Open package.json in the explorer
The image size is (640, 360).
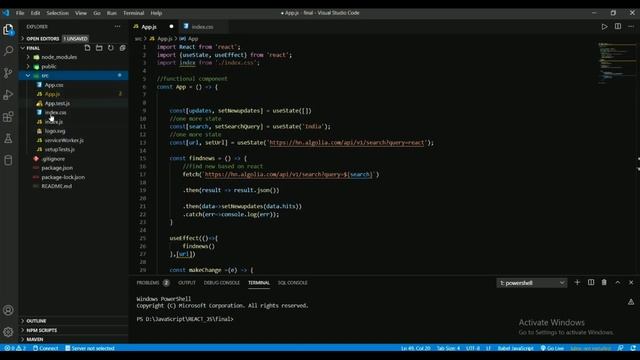tap(57, 168)
